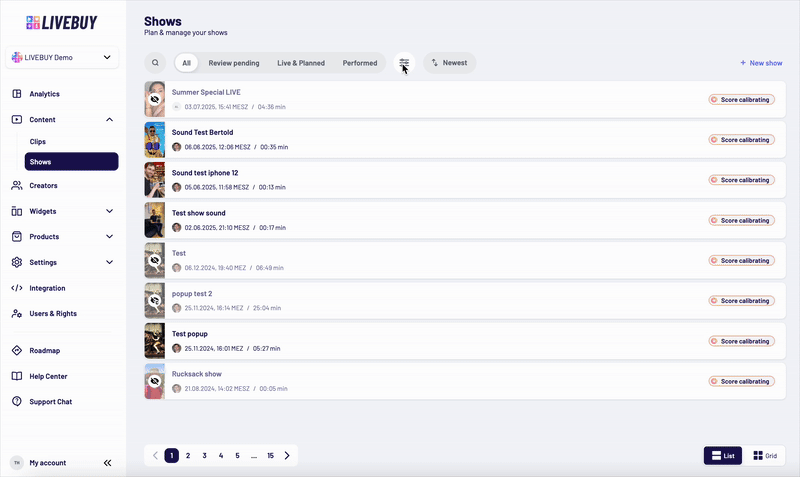Switch to Grid view
Viewport: 800px width, 477px height.
[765, 456]
